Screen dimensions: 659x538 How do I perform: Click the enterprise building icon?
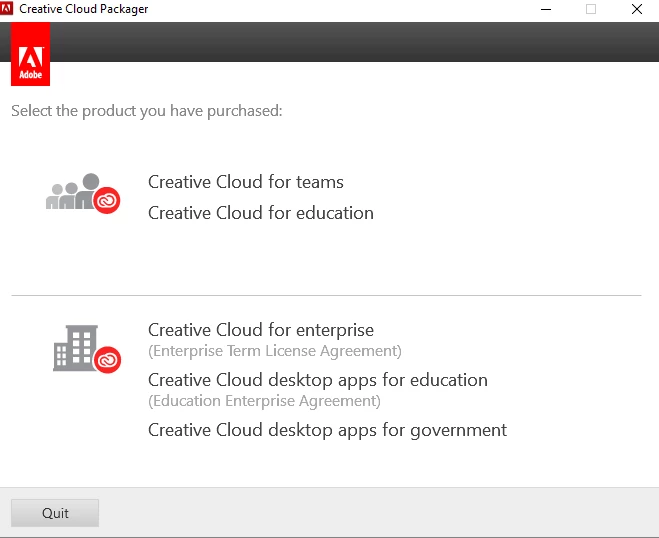tap(87, 349)
